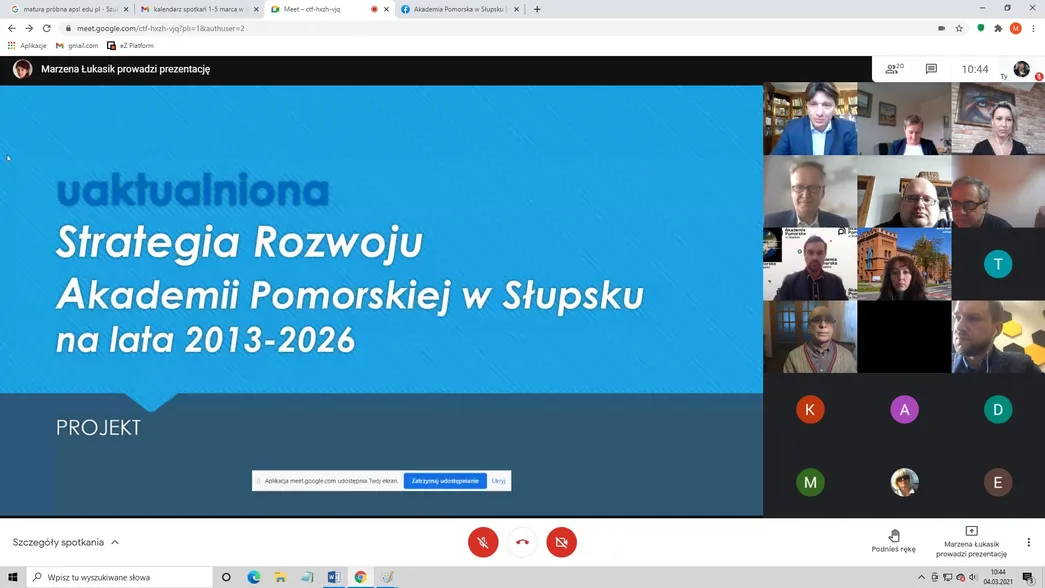1045x588 pixels.
Task: Select the Meet ctf-hxzh-vjq tab
Action: [x=322, y=9]
